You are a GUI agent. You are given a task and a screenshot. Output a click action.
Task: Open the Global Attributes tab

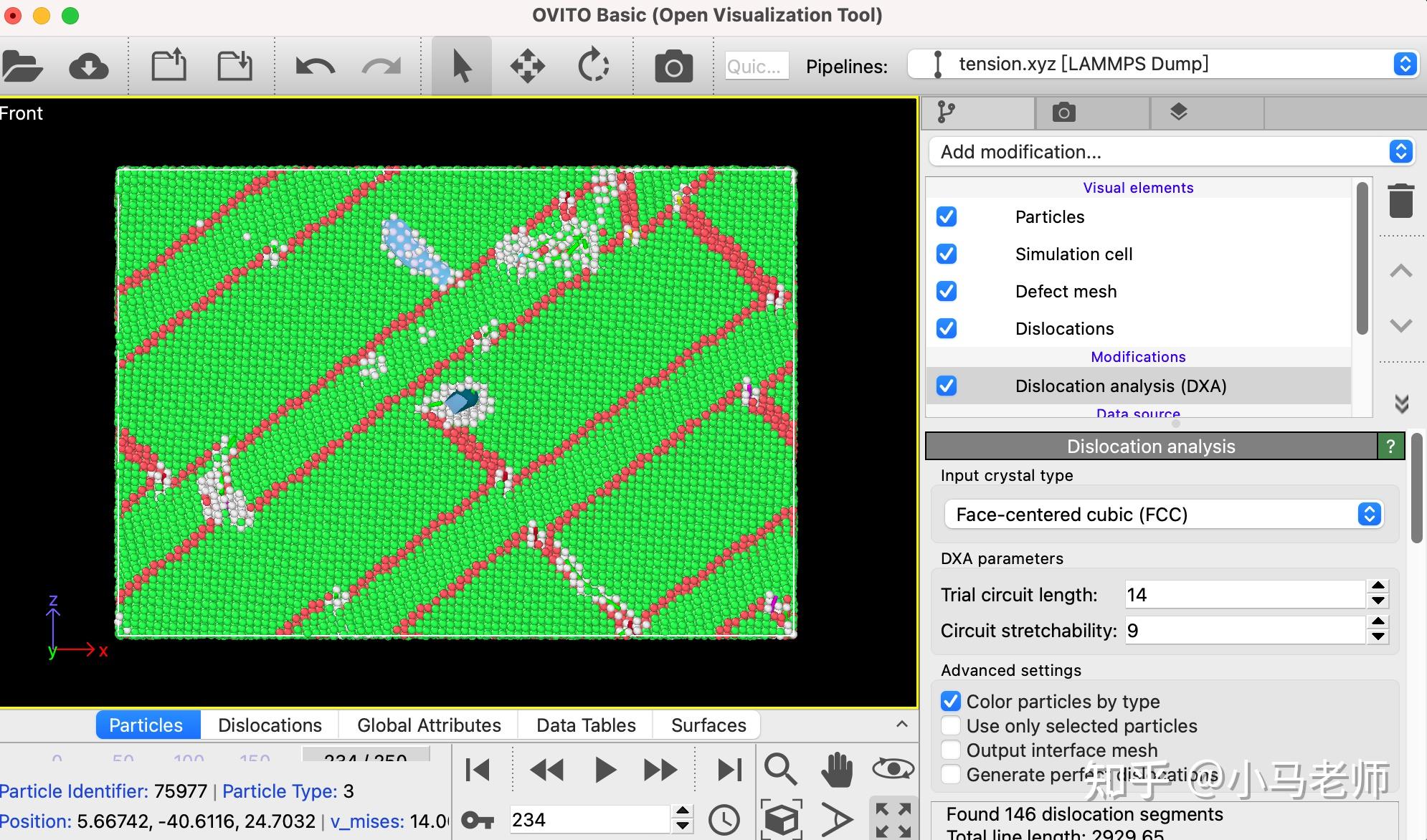click(x=429, y=725)
